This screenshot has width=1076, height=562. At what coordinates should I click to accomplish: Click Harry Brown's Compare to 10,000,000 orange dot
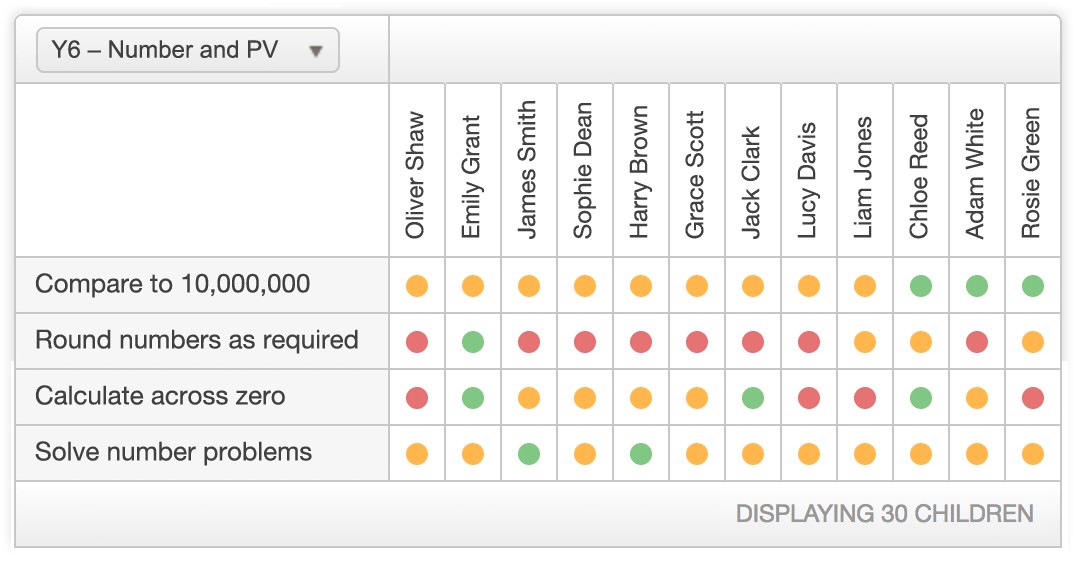pyautogui.click(x=640, y=285)
